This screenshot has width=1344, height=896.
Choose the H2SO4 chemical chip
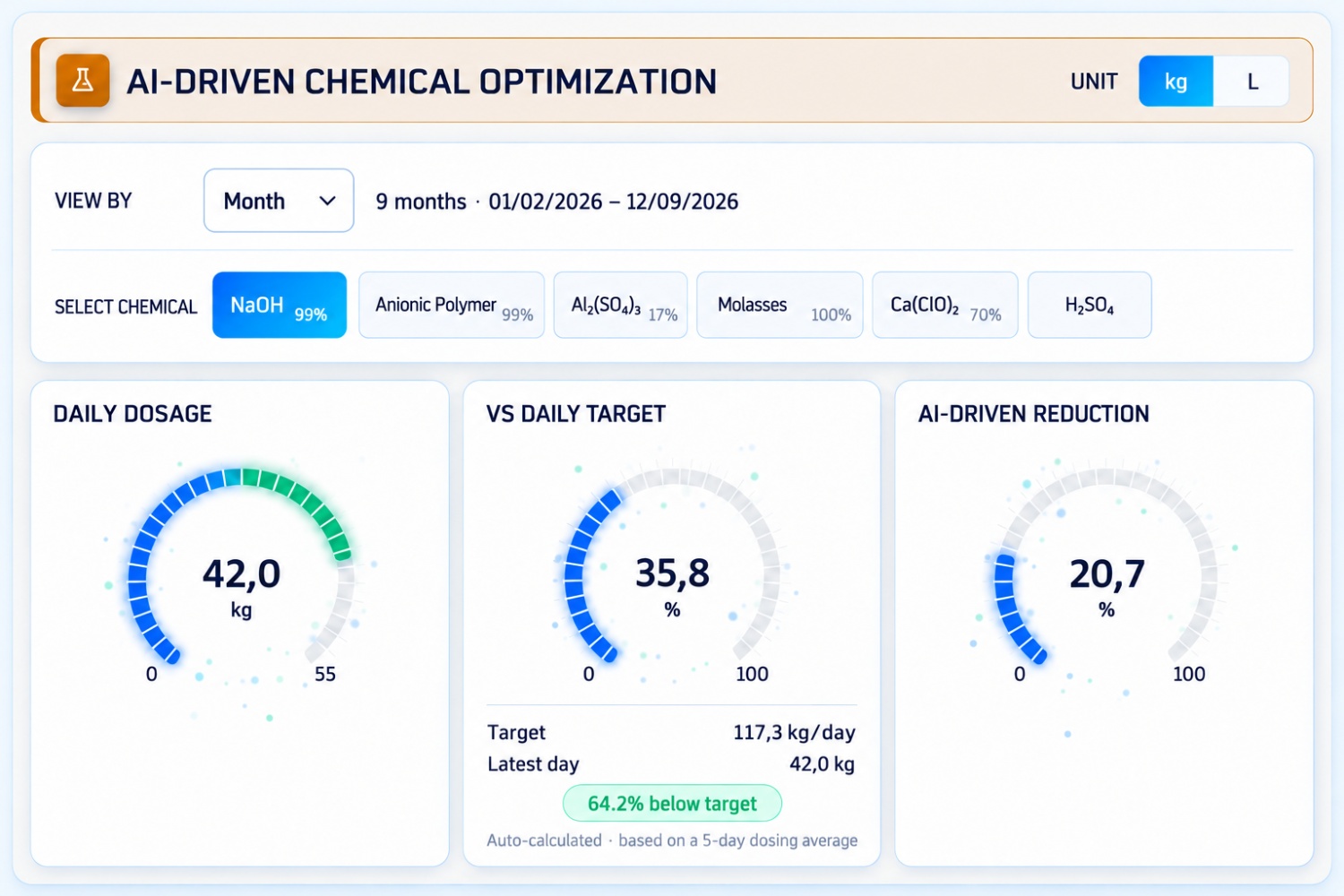click(1090, 305)
